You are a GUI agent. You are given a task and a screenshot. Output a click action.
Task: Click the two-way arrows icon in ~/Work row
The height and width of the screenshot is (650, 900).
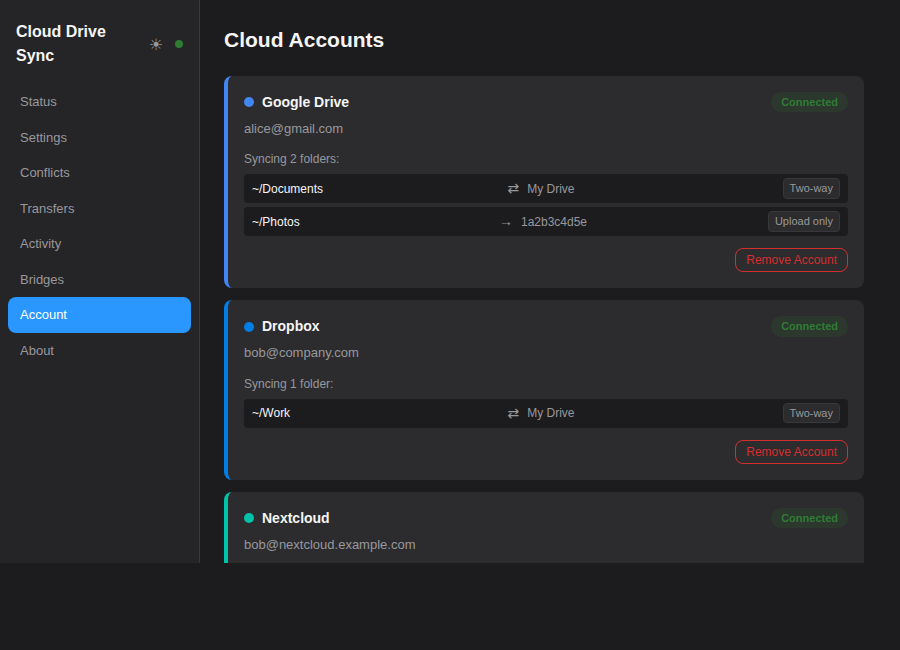point(513,413)
